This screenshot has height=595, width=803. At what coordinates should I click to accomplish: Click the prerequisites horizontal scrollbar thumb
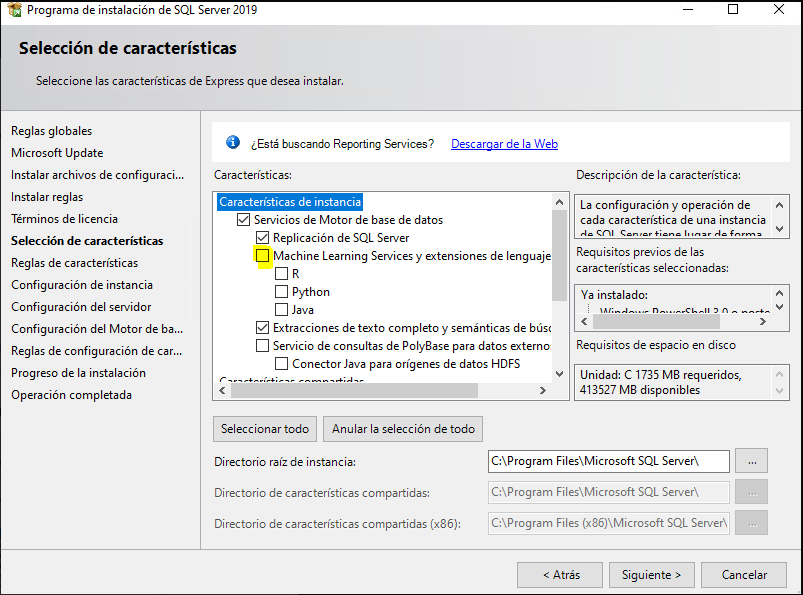pos(657,322)
